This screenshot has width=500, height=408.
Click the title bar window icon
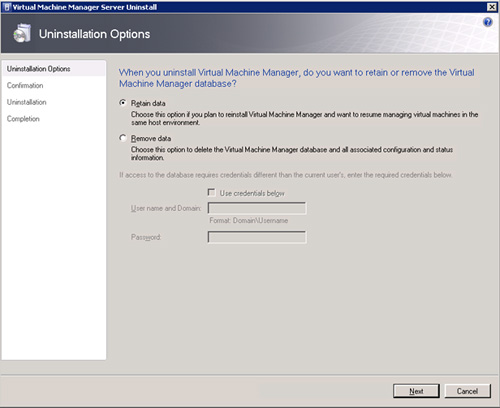[x=7, y=7]
